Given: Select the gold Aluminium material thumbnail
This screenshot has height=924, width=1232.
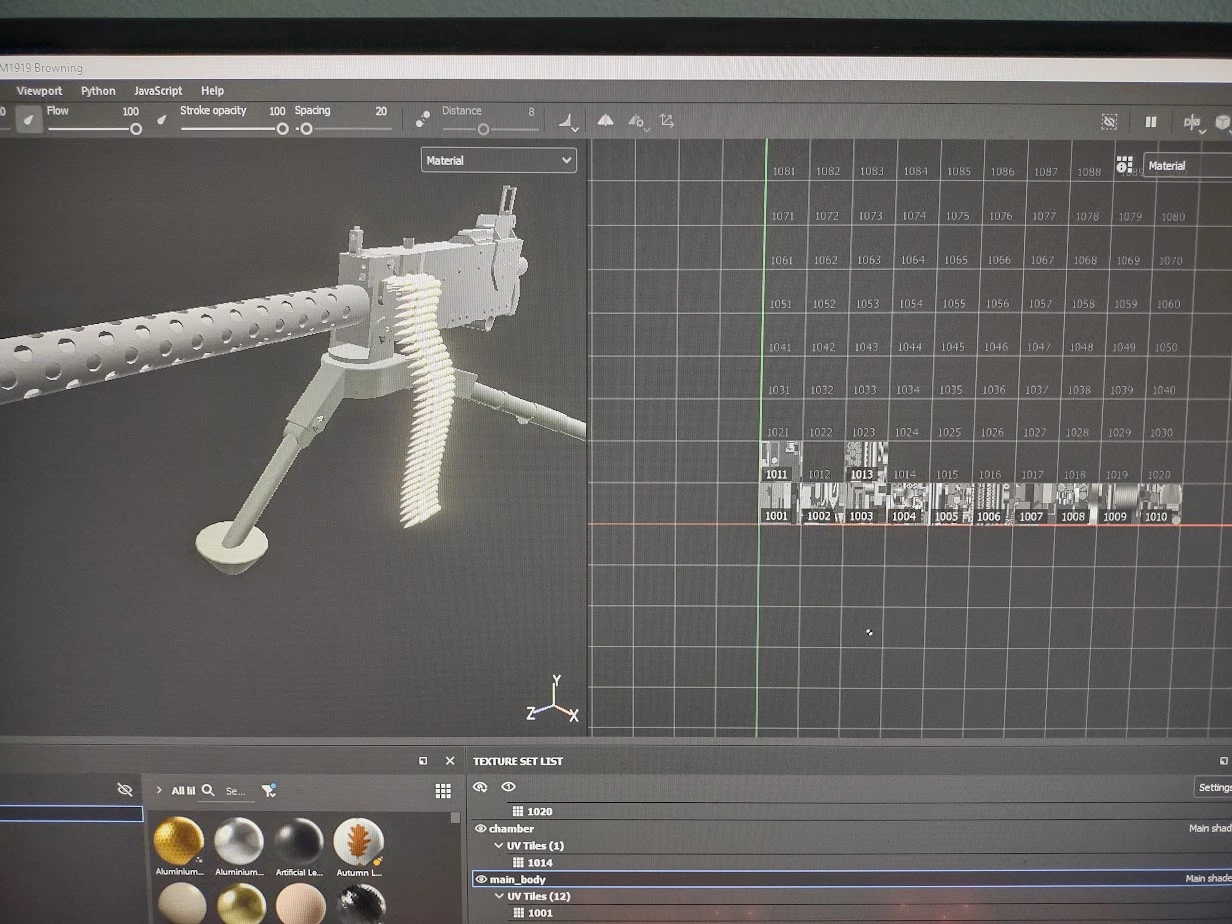Looking at the screenshot, I should click(179, 842).
